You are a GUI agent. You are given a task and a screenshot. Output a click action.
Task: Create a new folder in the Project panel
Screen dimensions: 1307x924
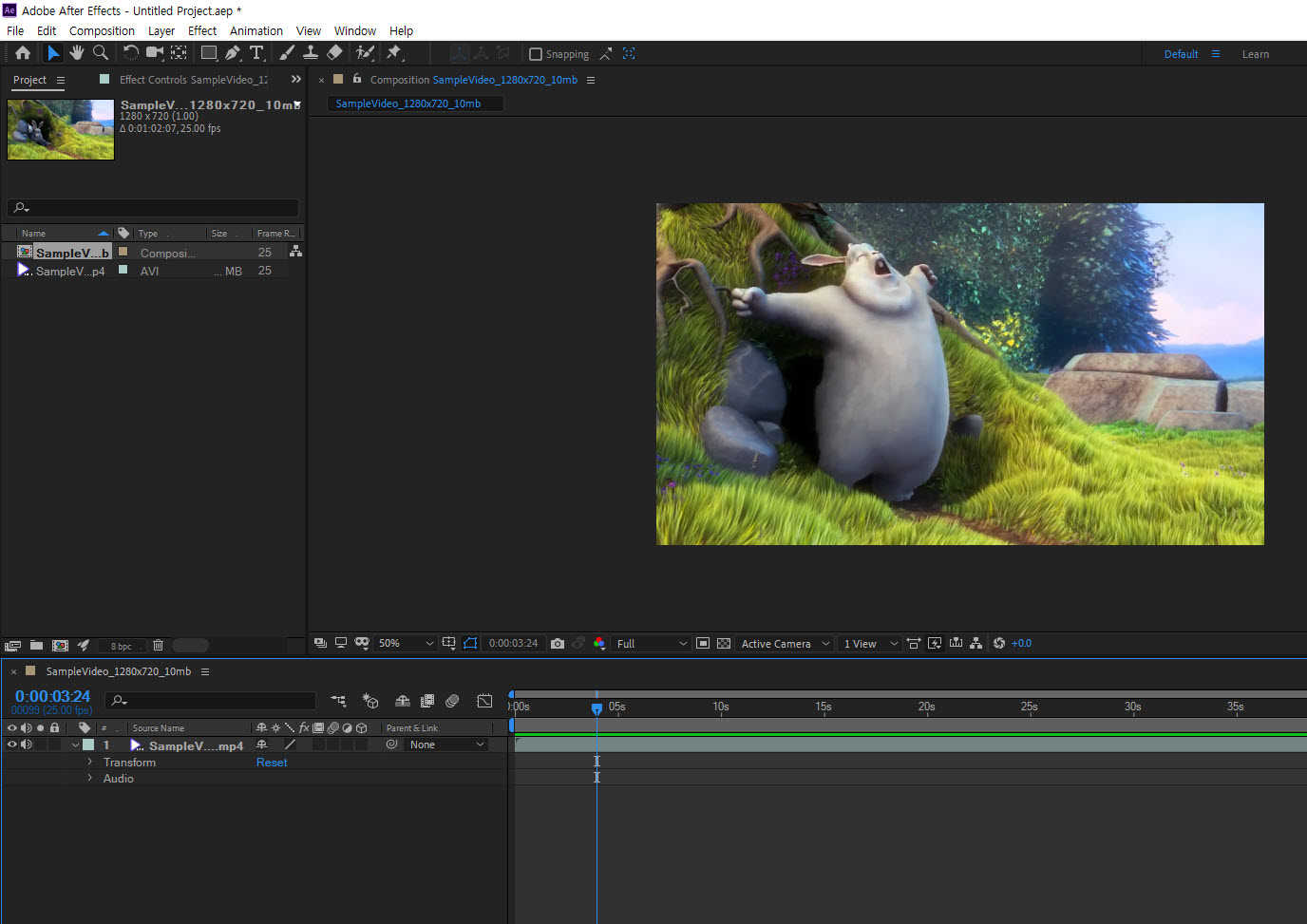point(36,646)
